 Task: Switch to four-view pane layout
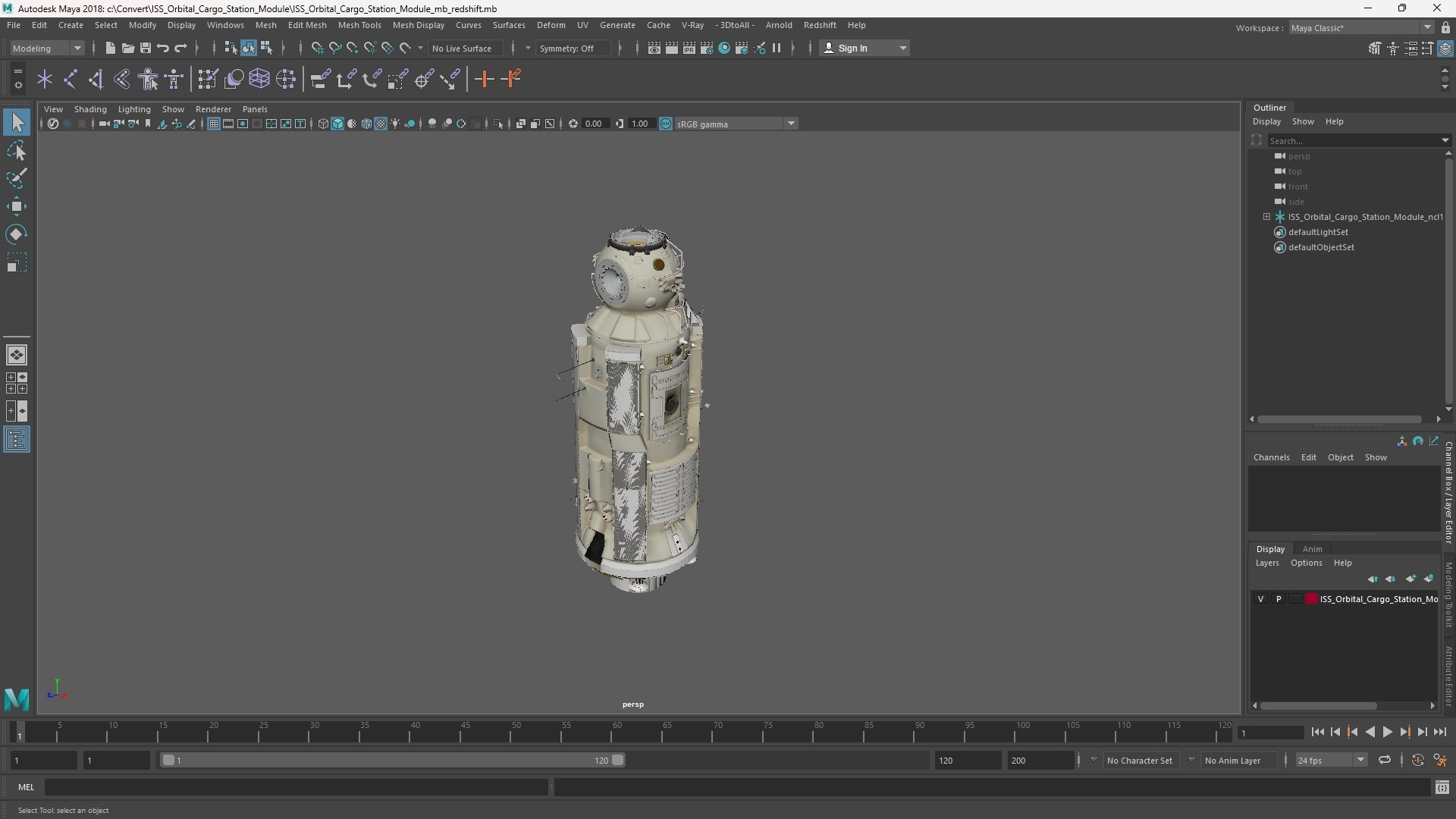(x=17, y=383)
